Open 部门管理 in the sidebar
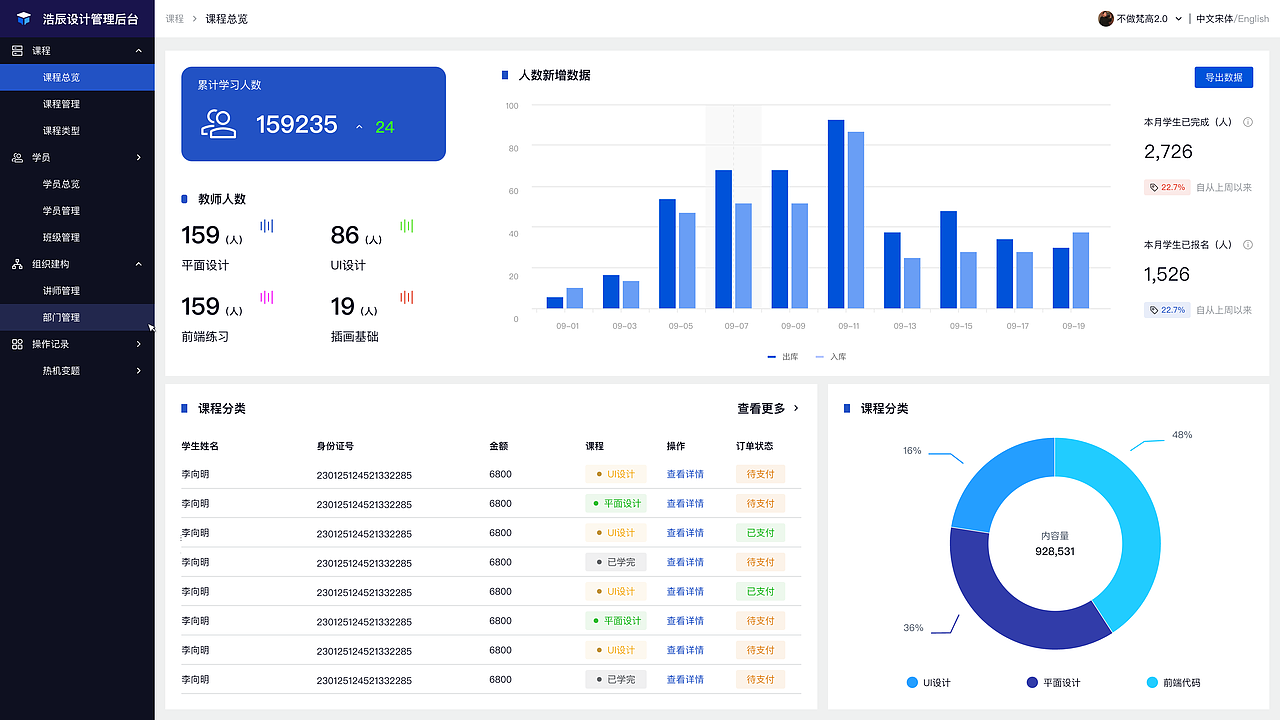The width and height of the screenshot is (1280, 720). click(77, 318)
